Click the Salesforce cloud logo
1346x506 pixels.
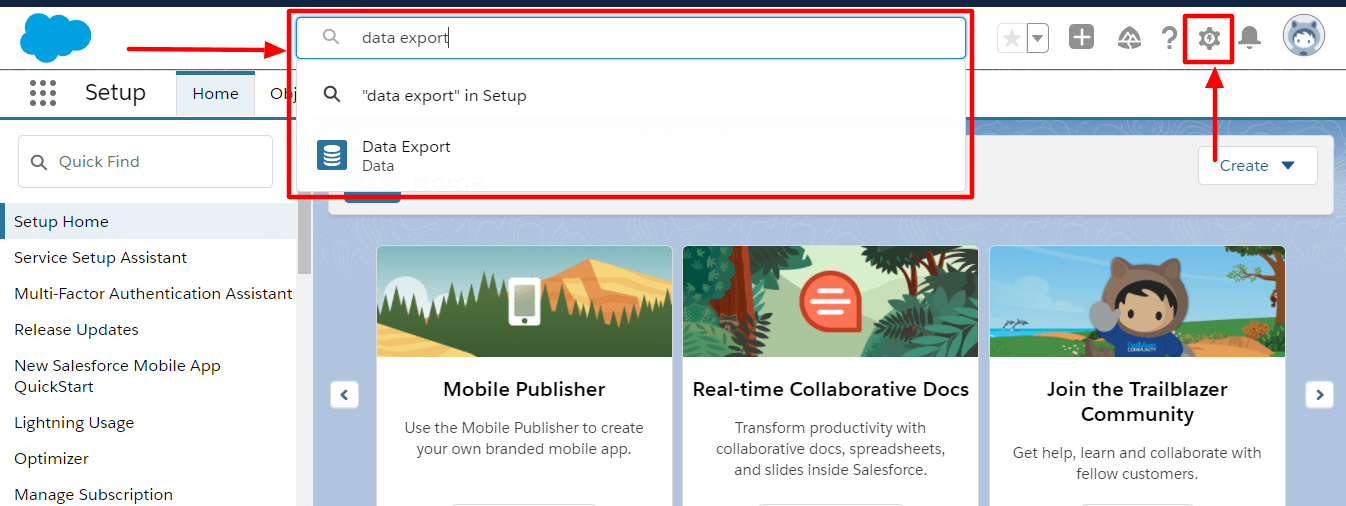click(x=55, y=38)
